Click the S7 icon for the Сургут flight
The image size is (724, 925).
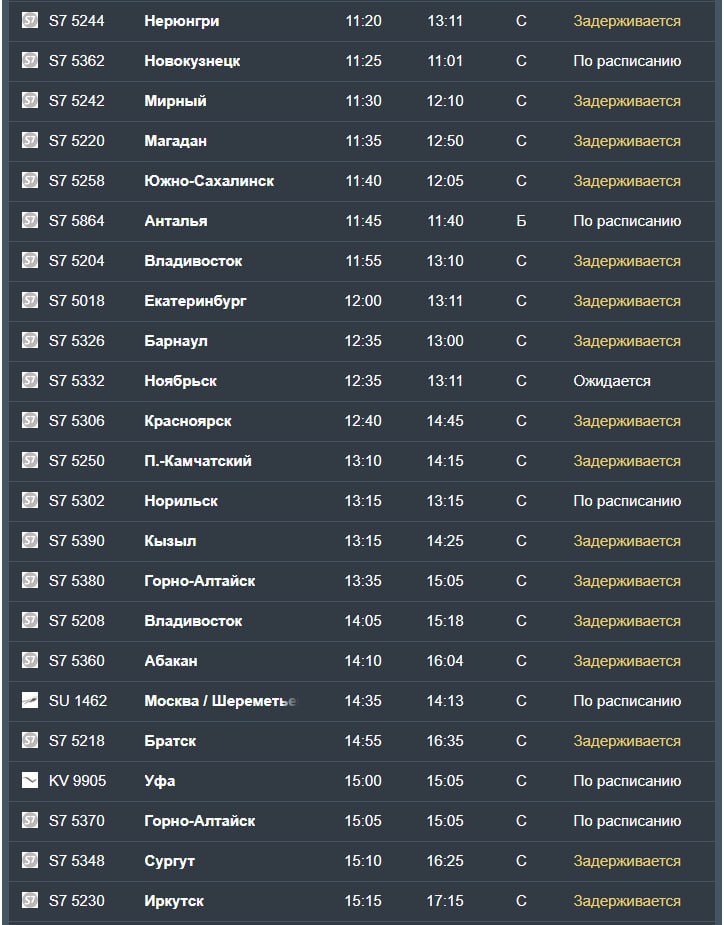tap(30, 860)
